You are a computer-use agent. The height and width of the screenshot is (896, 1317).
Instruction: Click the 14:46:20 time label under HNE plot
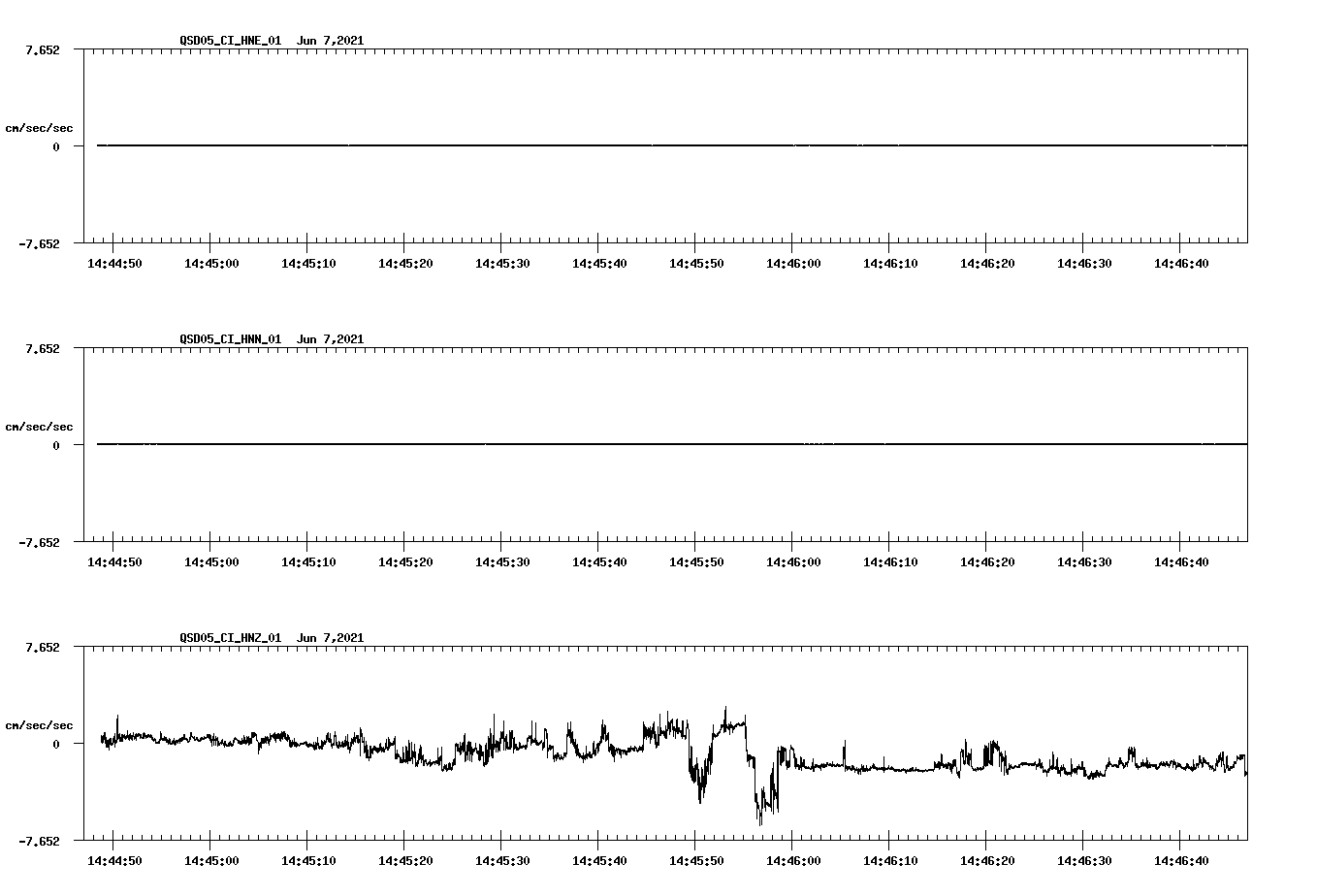(x=987, y=264)
